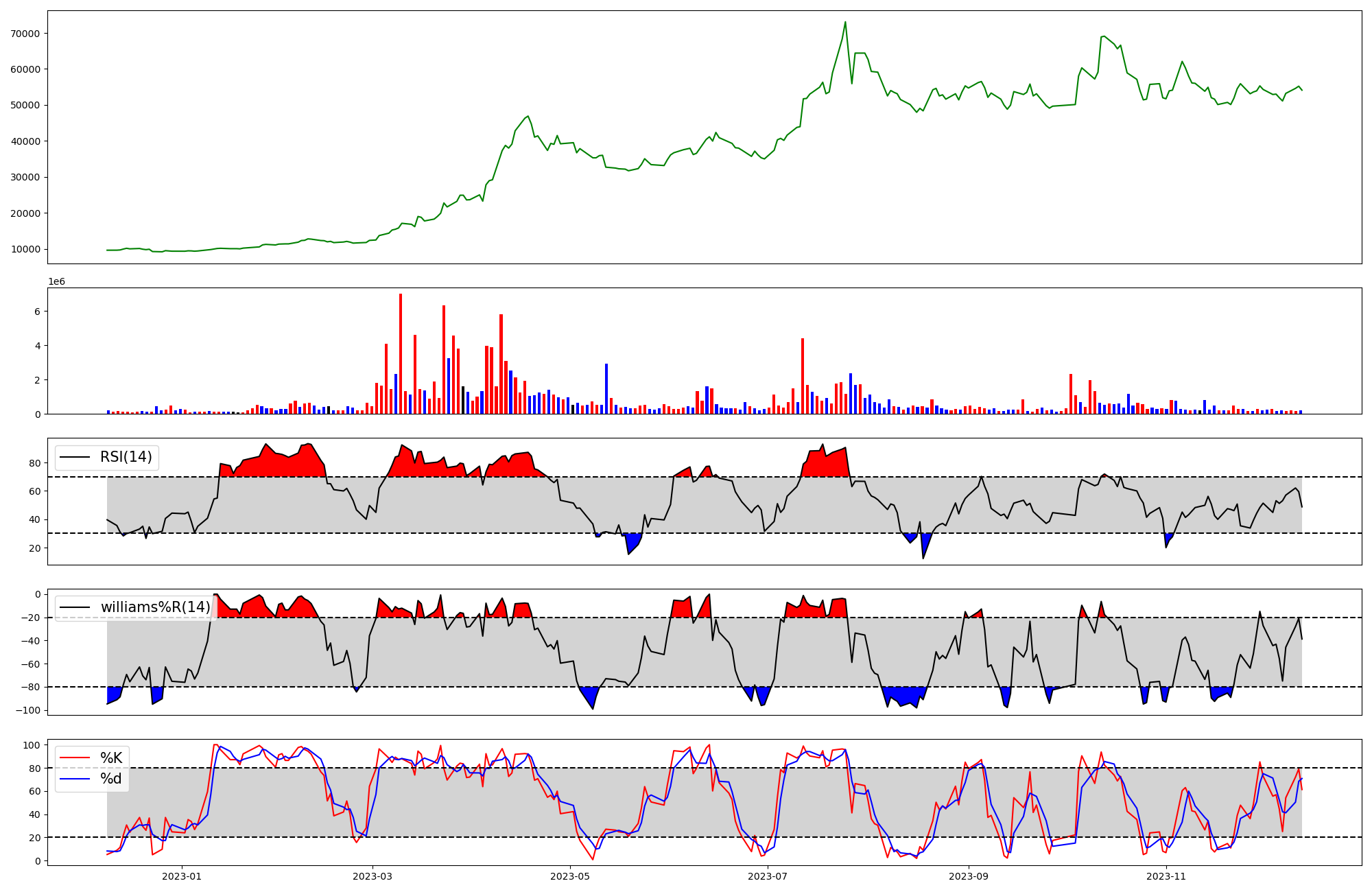Click the 2023-05 date tick label
This screenshot has height=892, width=1372.
pyautogui.click(x=570, y=876)
